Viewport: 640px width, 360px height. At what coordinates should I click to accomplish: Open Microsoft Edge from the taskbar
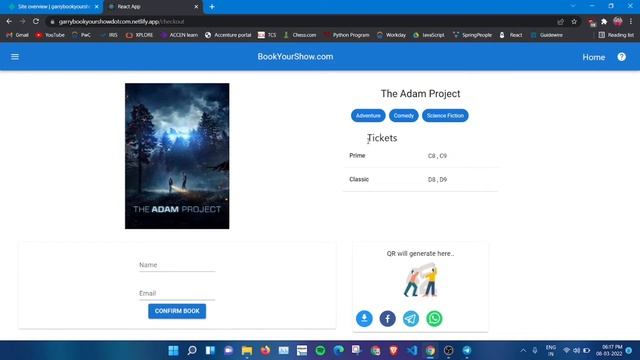pos(338,351)
